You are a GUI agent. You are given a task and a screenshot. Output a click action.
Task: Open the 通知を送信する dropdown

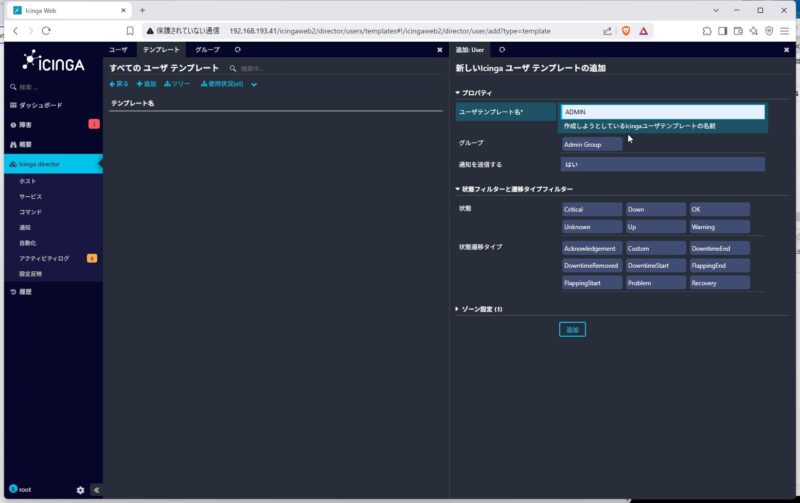663,164
